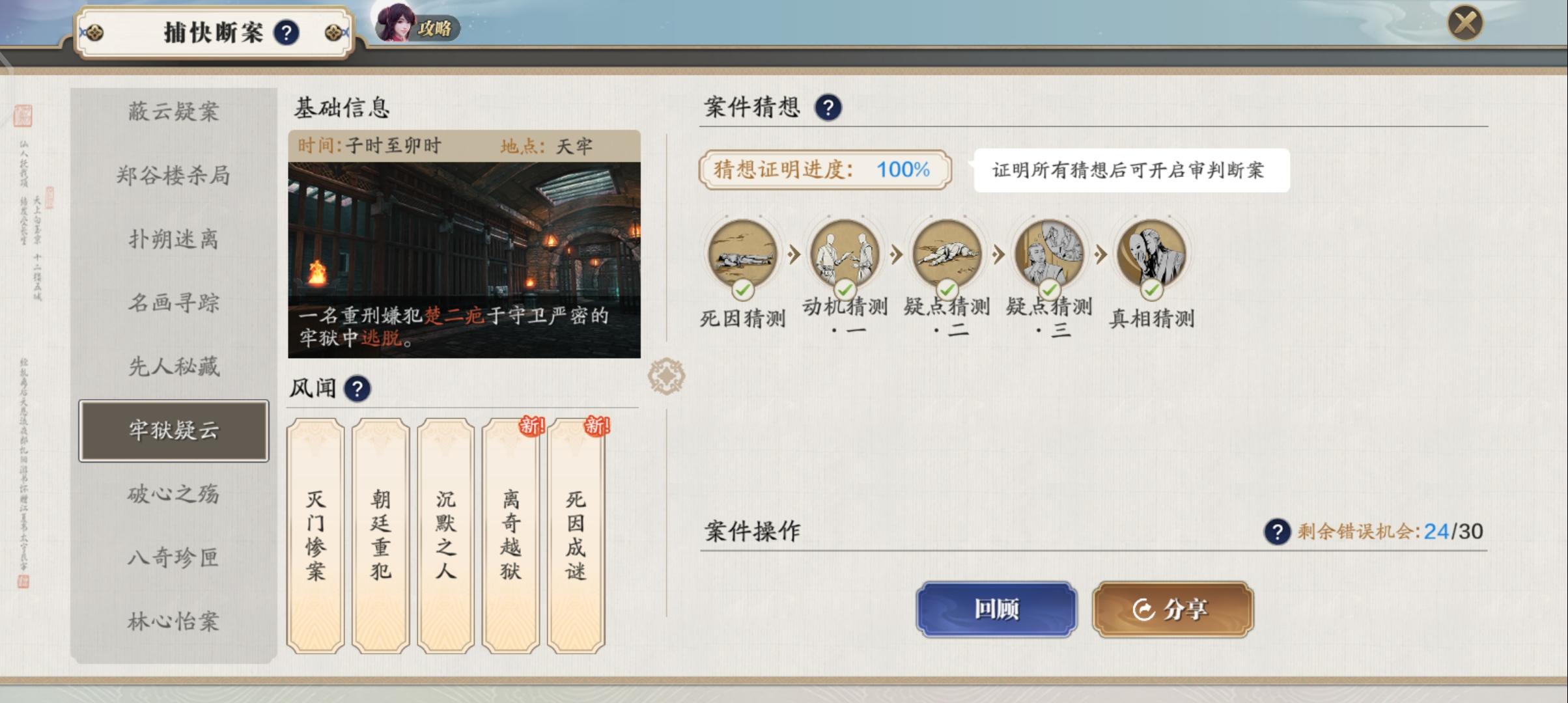Switch to the 名画寻踪 case tab
The height and width of the screenshot is (703, 1568).
pos(174,303)
